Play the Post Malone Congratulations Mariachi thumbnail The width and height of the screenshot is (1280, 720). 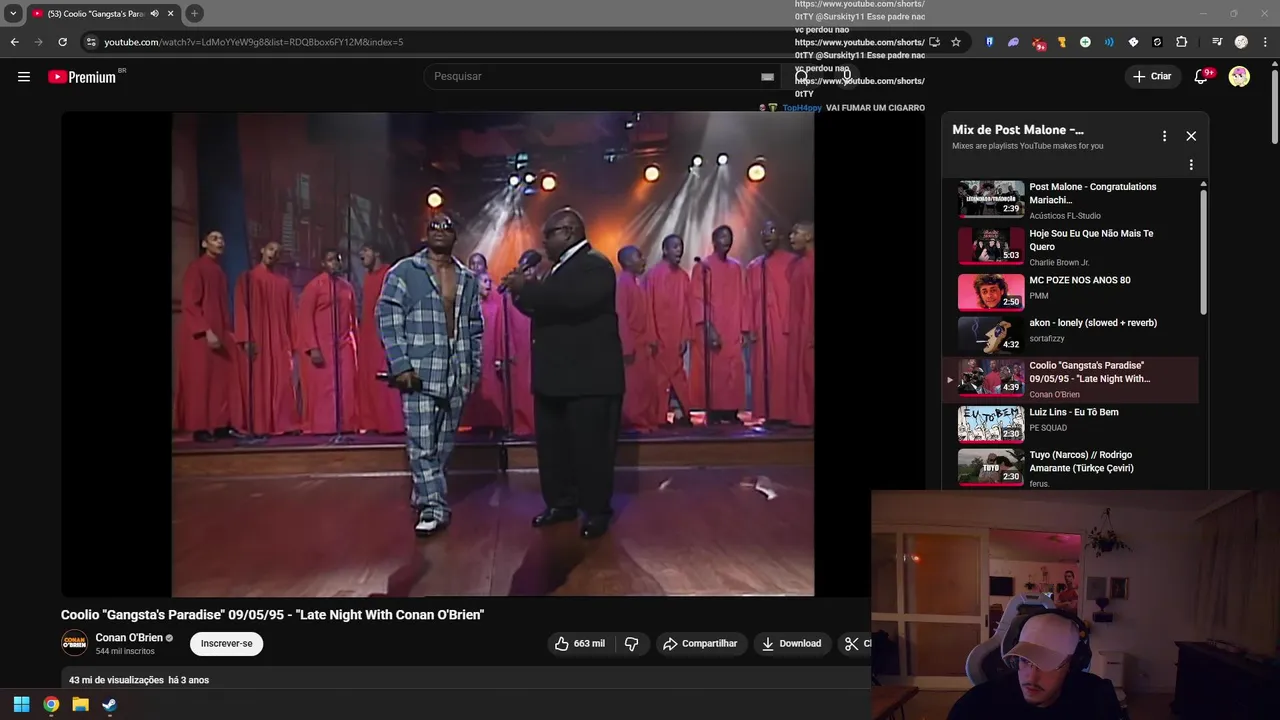991,198
